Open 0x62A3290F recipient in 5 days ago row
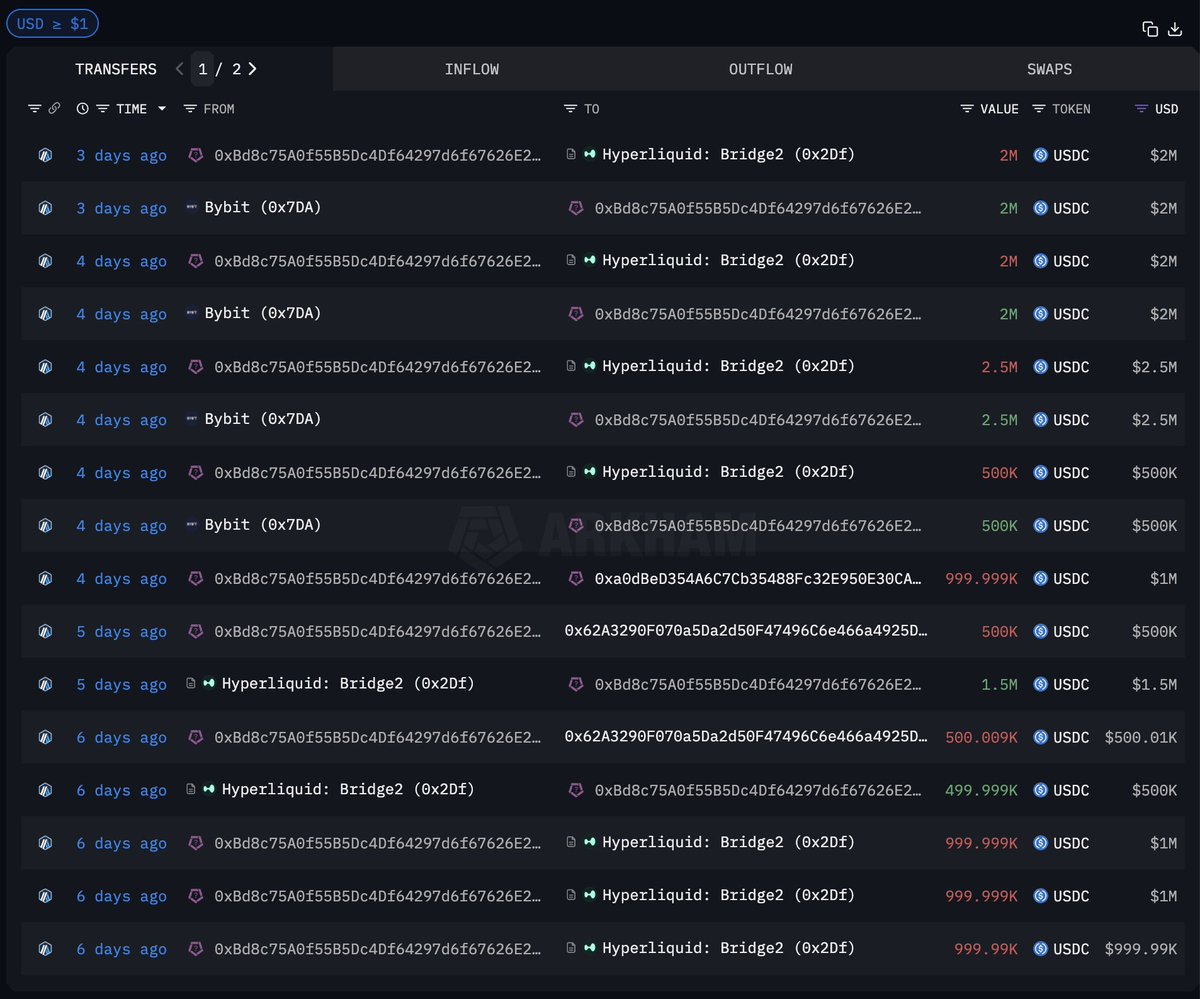This screenshot has height=999, width=1200. (x=746, y=631)
